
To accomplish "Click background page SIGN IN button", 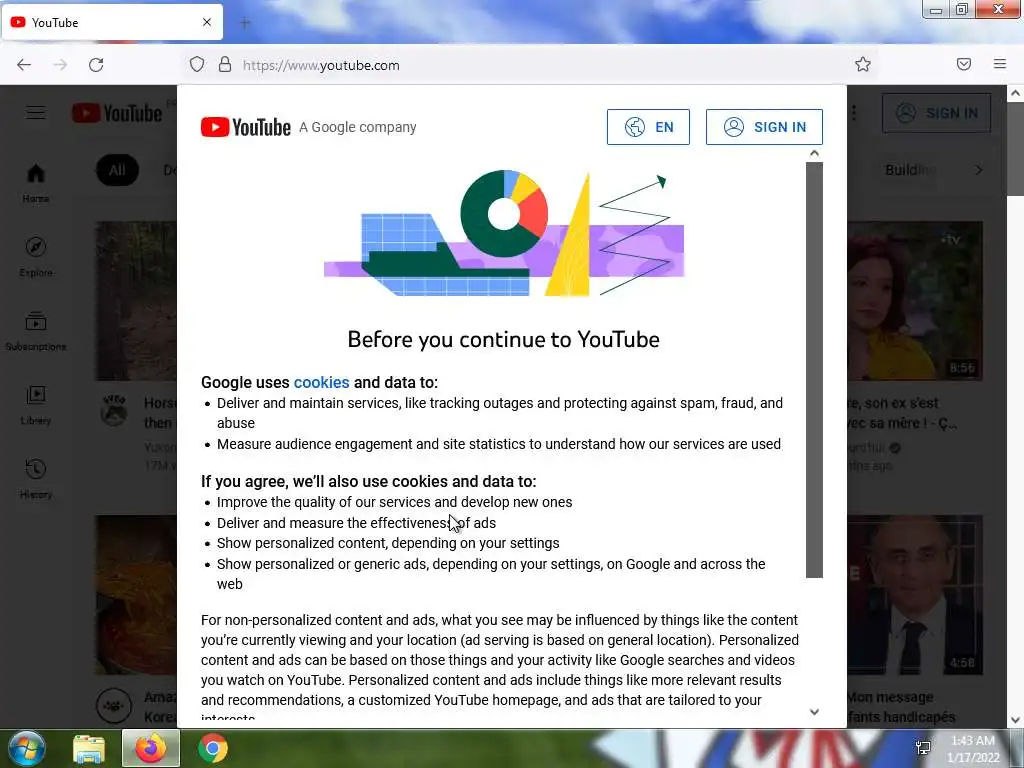I will [x=936, y=113].
